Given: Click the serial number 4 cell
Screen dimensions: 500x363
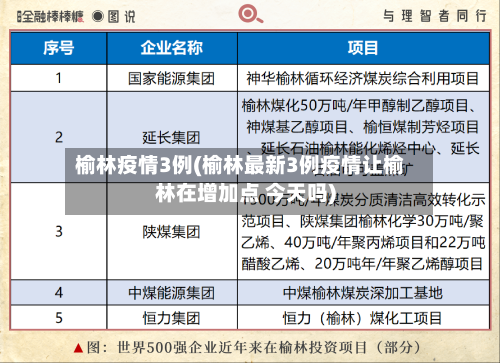Looking at the screenshot, I should 59,292.
